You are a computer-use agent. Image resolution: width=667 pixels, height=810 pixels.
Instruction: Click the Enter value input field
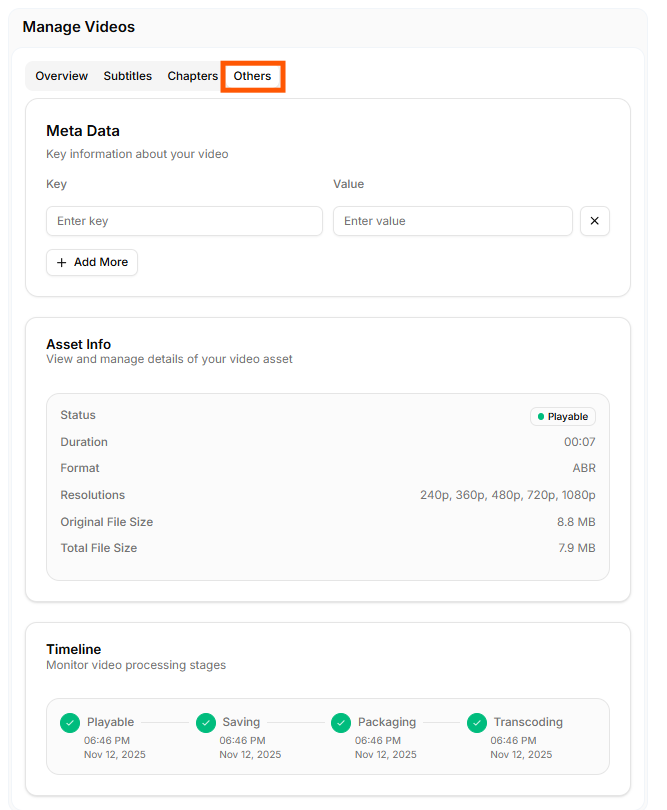point(452,221)
